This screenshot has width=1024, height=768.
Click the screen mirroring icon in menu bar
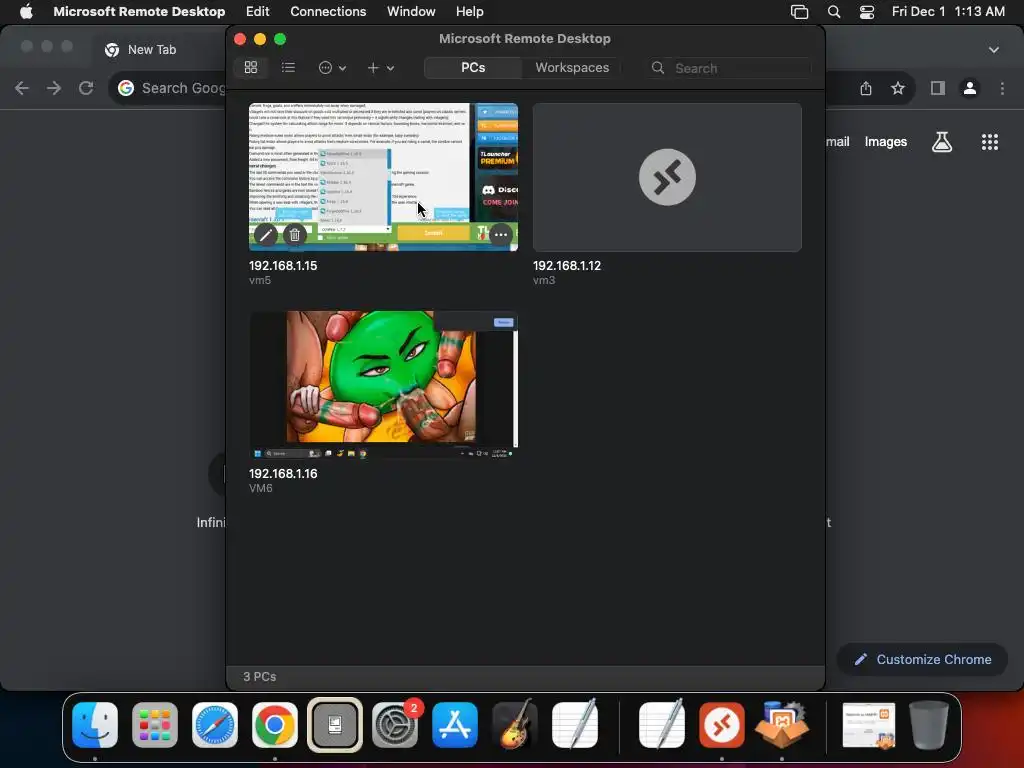point(799,11)
